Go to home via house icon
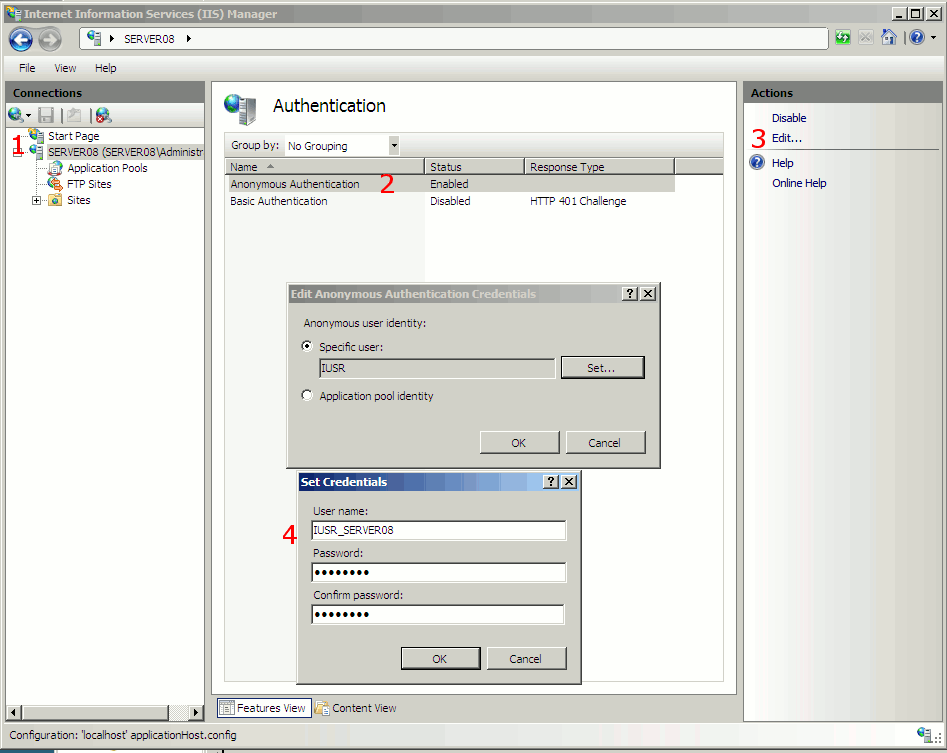The height and width of the screenshot is (753, 947). pyautogui.click(x=888, y=37)
